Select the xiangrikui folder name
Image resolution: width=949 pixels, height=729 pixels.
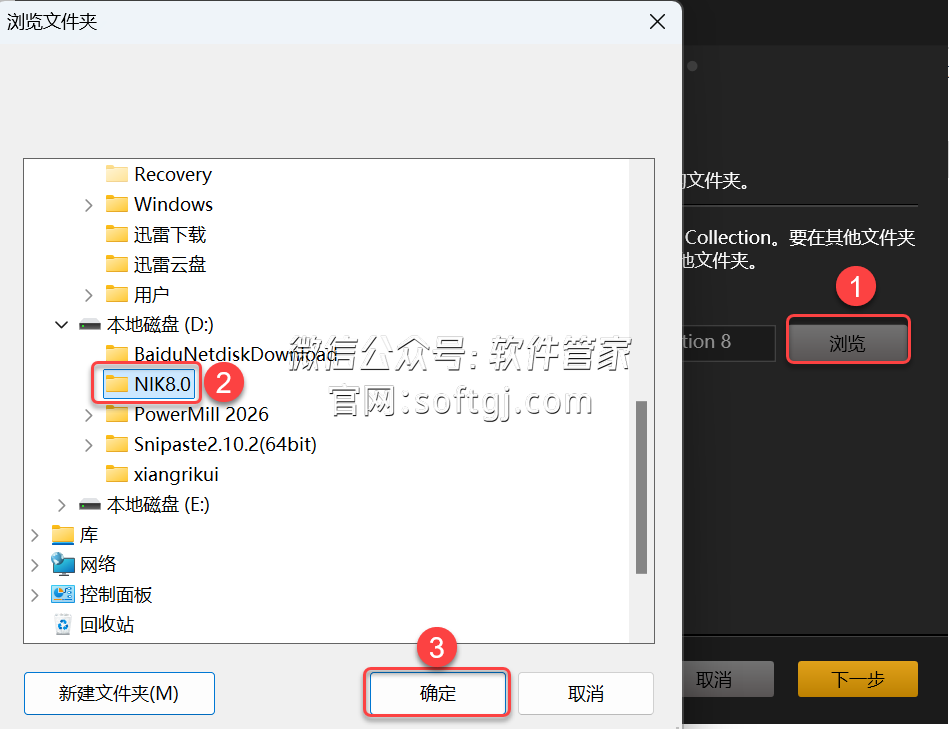click(x=176, y=474)
